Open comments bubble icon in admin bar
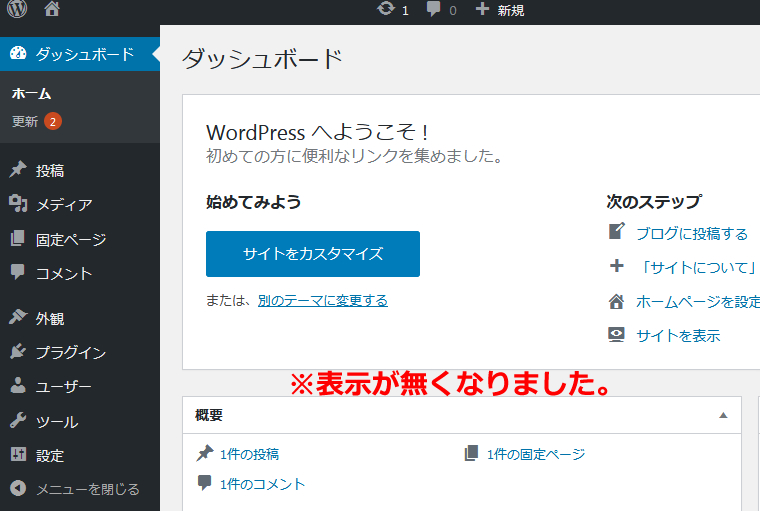The height and width of the screenshot is (511, 760). click(x=433, y=9)
